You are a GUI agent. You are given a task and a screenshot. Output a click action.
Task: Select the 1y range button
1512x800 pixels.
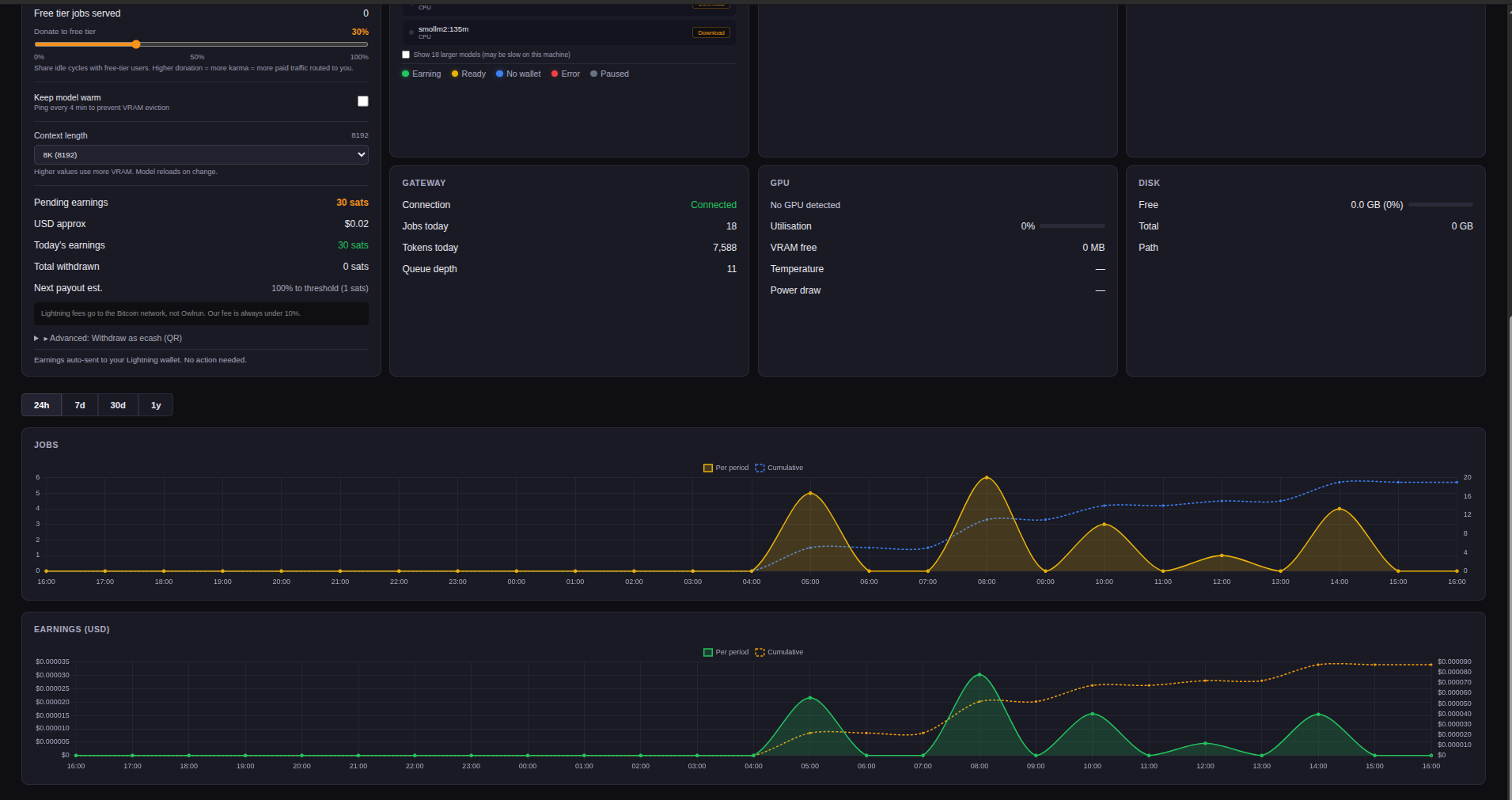(155, 404)
